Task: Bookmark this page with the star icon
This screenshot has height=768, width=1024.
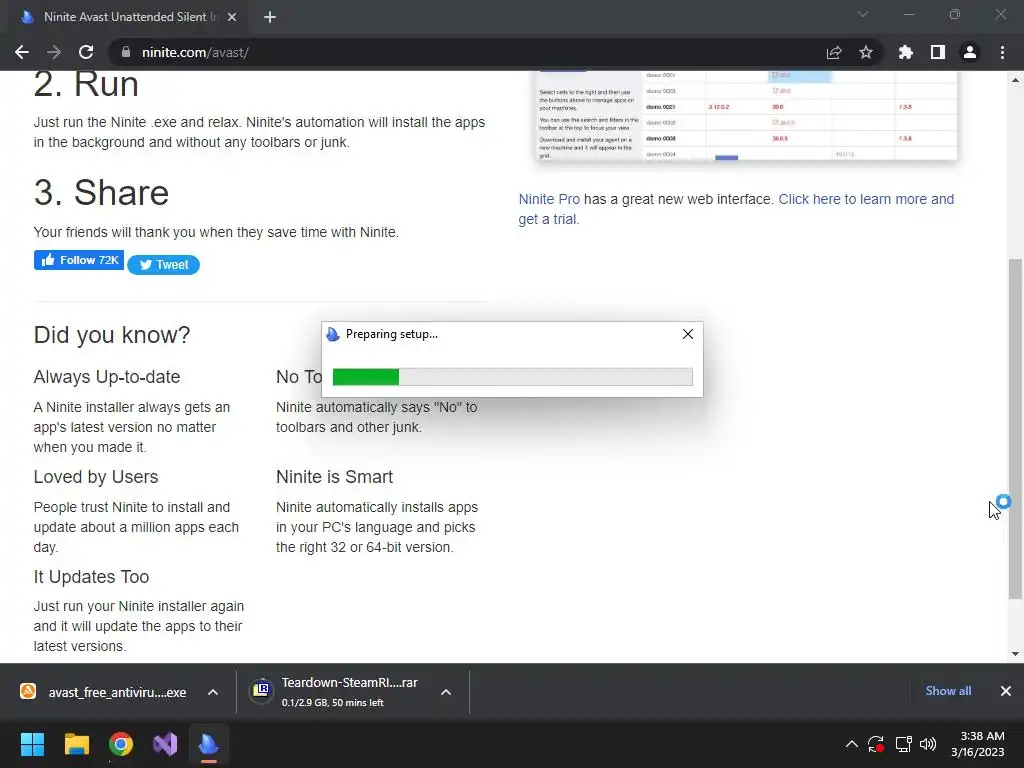Action: click(866, 52)
